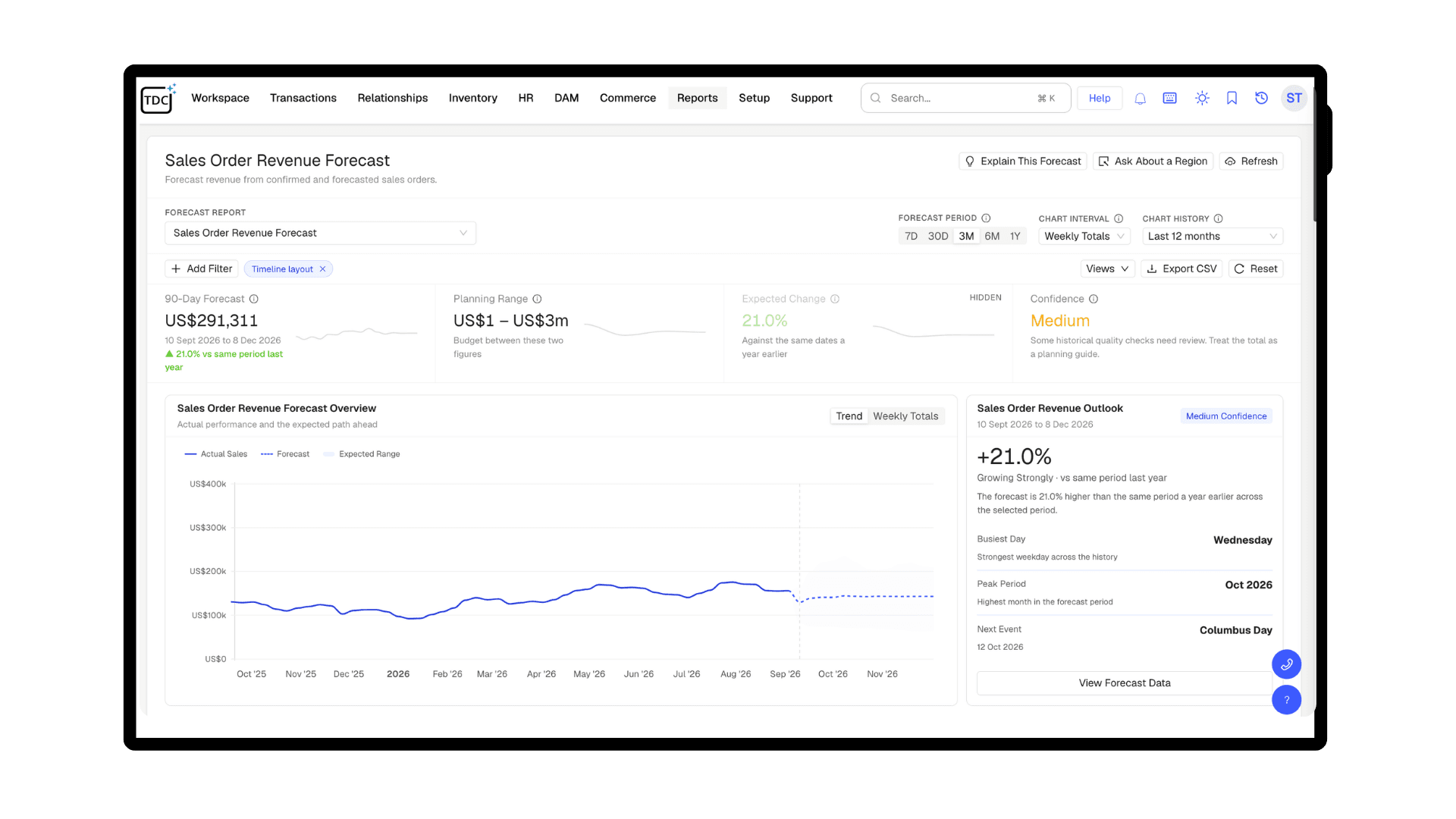Open the Transactions menu
The image size is (1456, 819).
pyautogui.click(x=303, y=99)
